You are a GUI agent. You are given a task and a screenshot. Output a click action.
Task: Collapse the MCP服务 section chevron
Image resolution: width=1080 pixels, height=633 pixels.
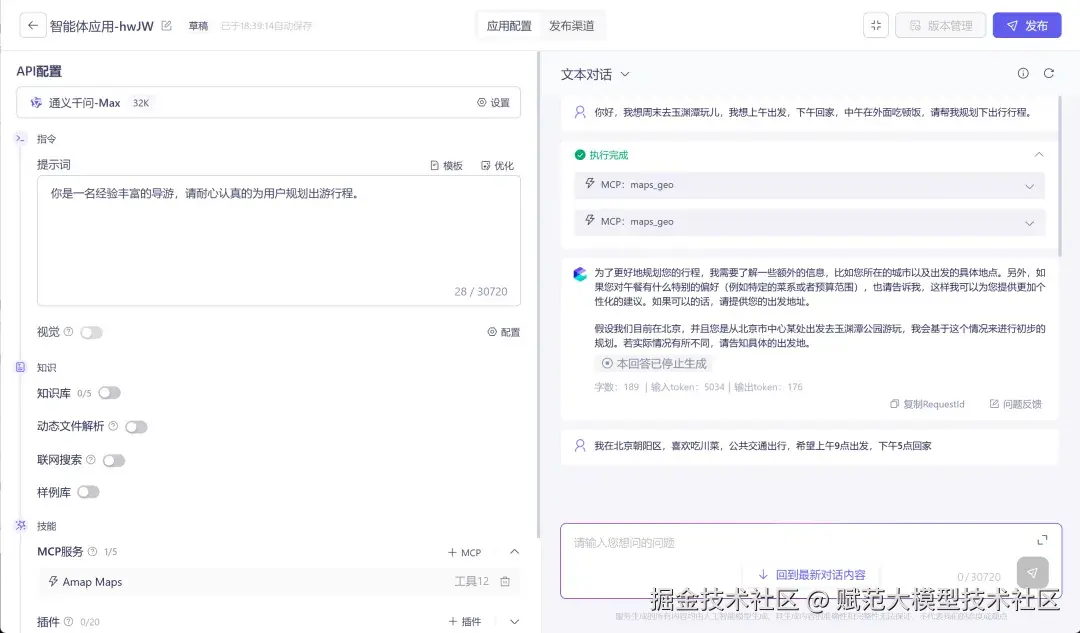tap(513, 551)
